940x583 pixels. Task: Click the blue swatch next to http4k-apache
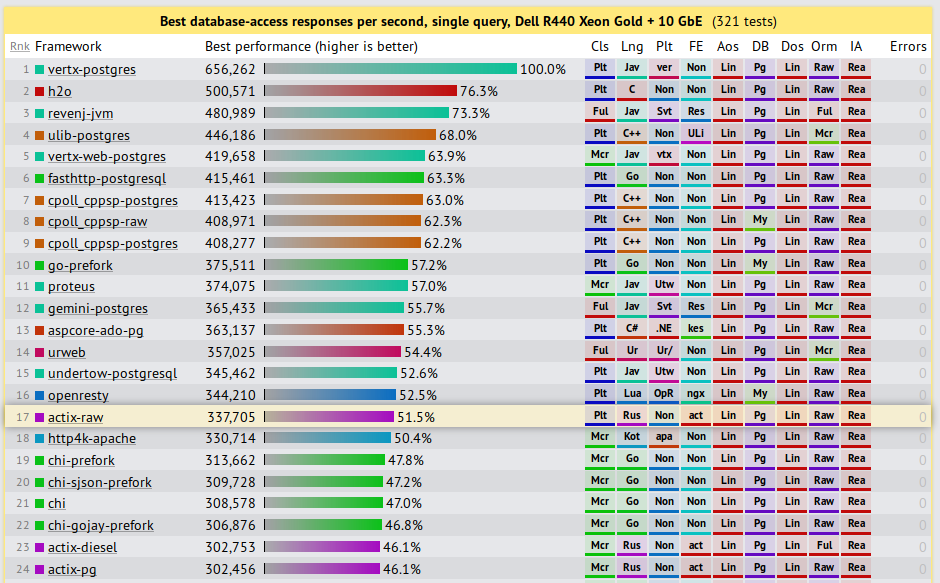[x=40, y=439]
